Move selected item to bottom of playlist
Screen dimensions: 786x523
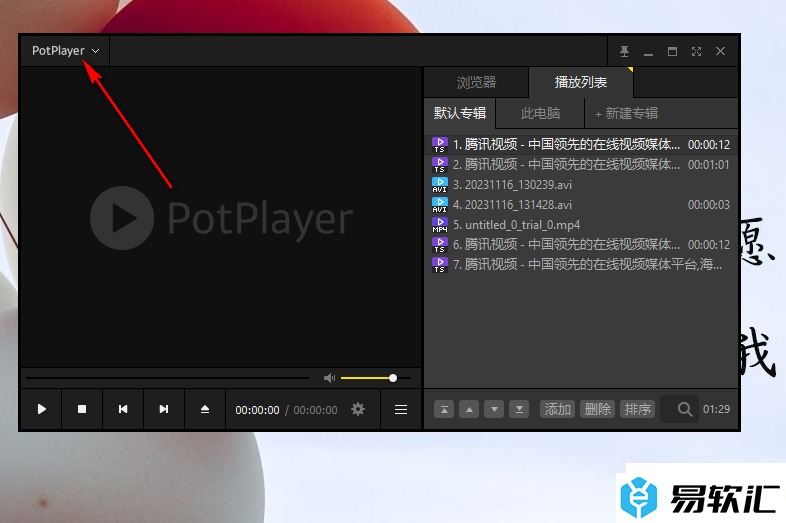click(519, 409)
